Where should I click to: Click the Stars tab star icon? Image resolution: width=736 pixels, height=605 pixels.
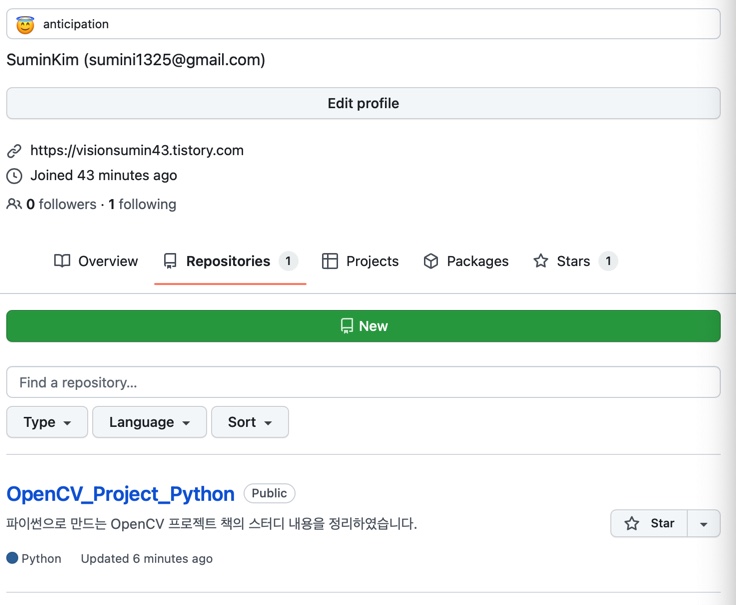pyautogui.click(x=541, y=260)
